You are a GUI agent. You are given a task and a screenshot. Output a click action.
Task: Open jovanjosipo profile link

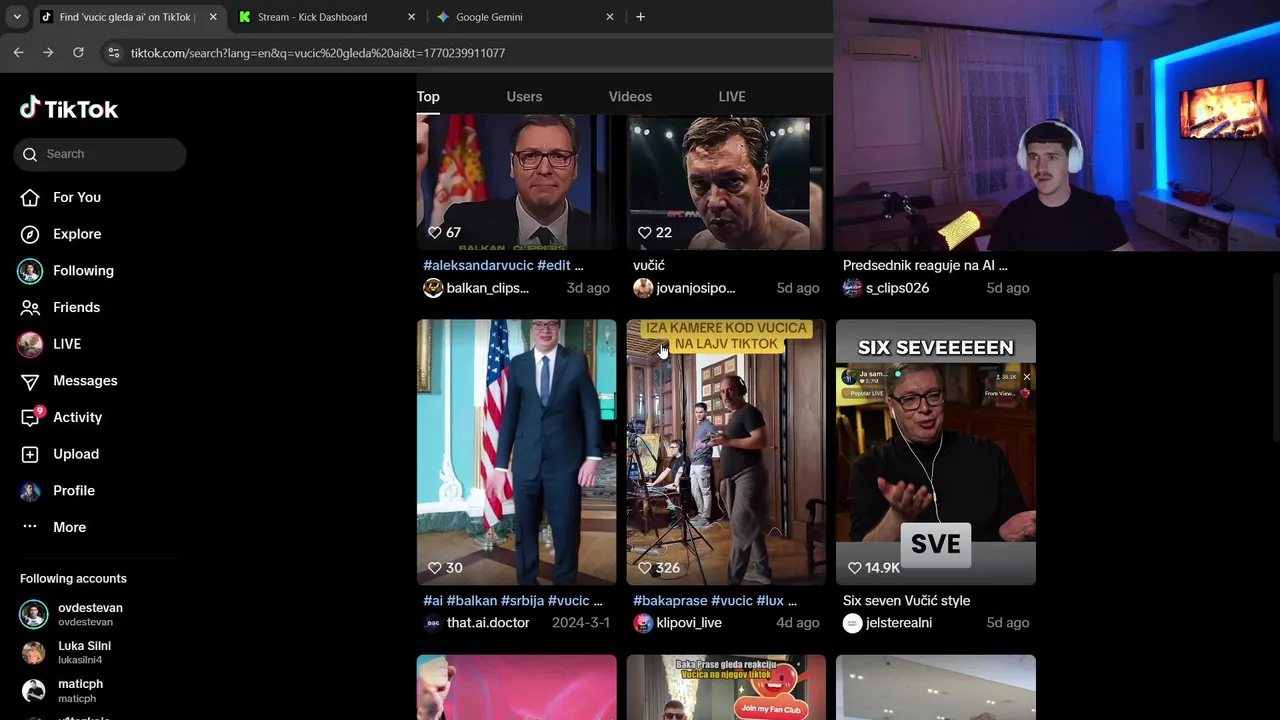click(696, 288)
